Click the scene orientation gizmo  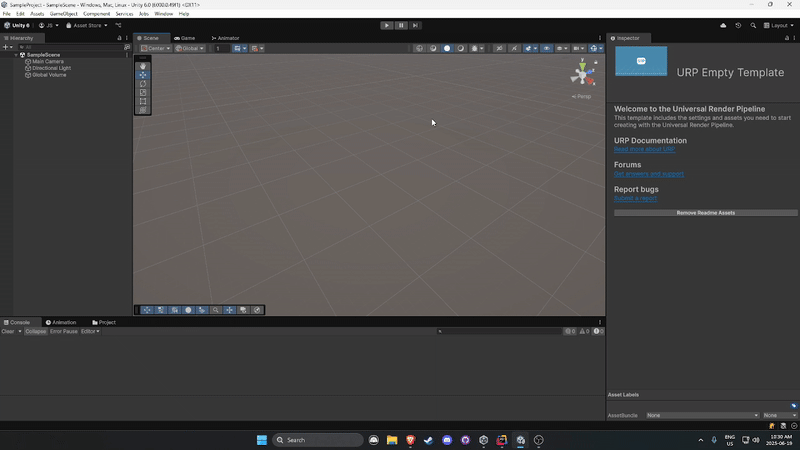click(x=583, y=74)
